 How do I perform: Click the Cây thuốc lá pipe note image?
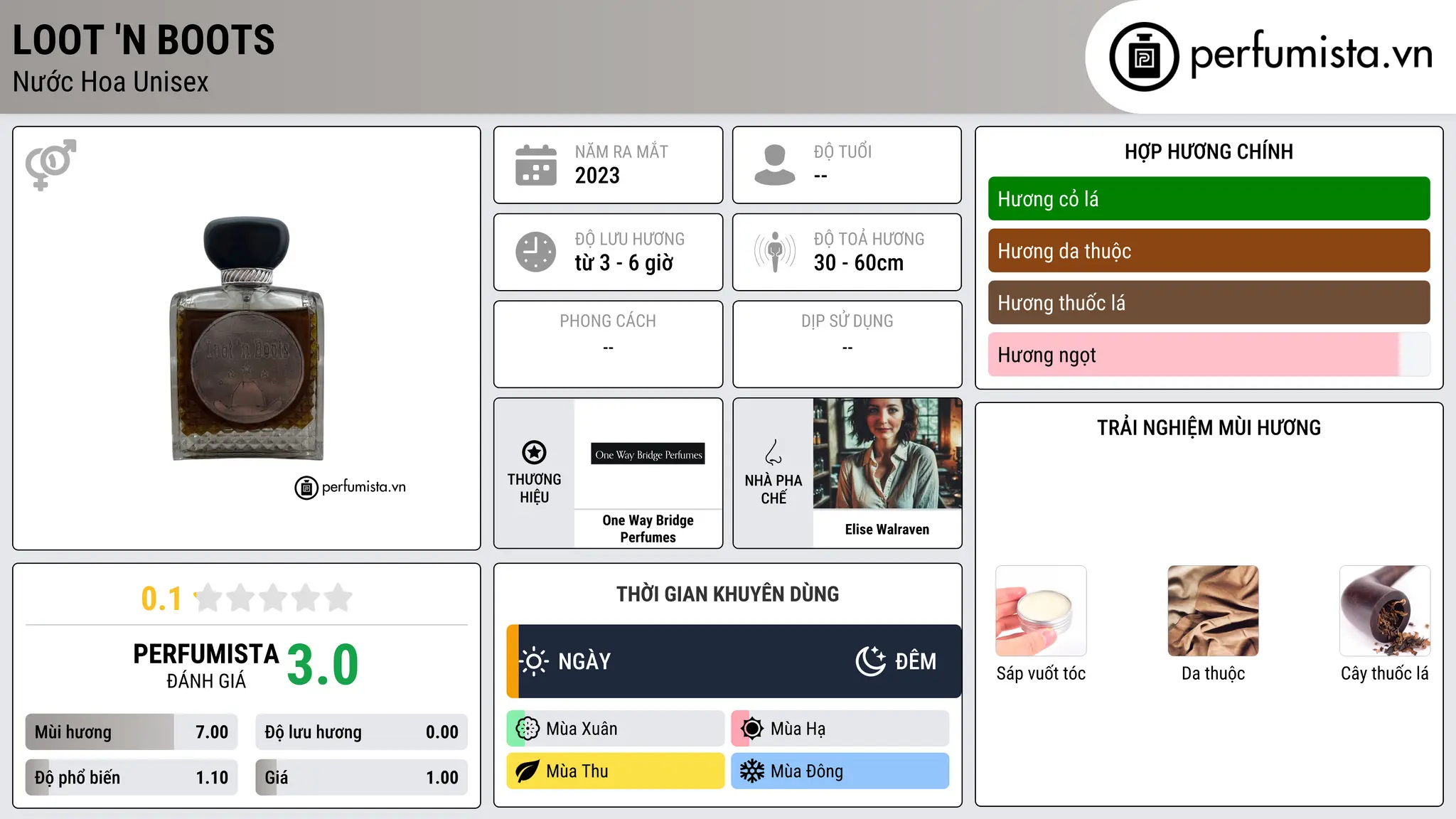coord(1385,611)
